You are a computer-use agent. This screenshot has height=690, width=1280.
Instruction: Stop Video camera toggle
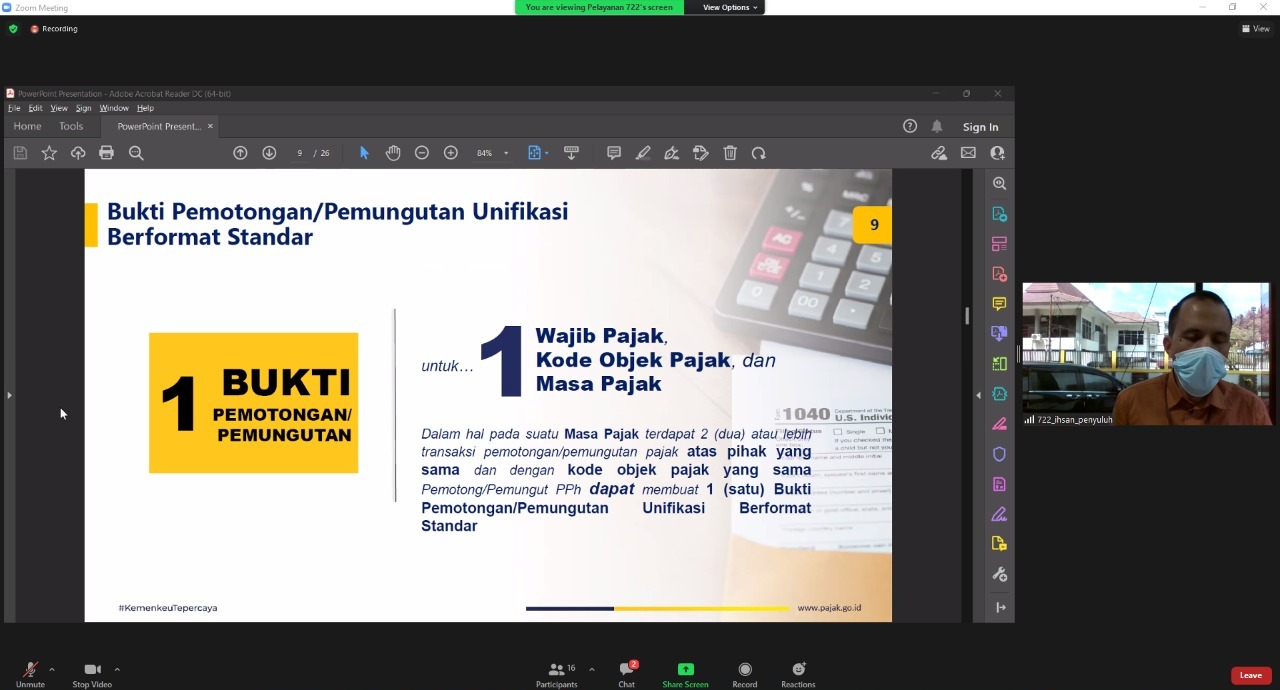click(92, 673)
